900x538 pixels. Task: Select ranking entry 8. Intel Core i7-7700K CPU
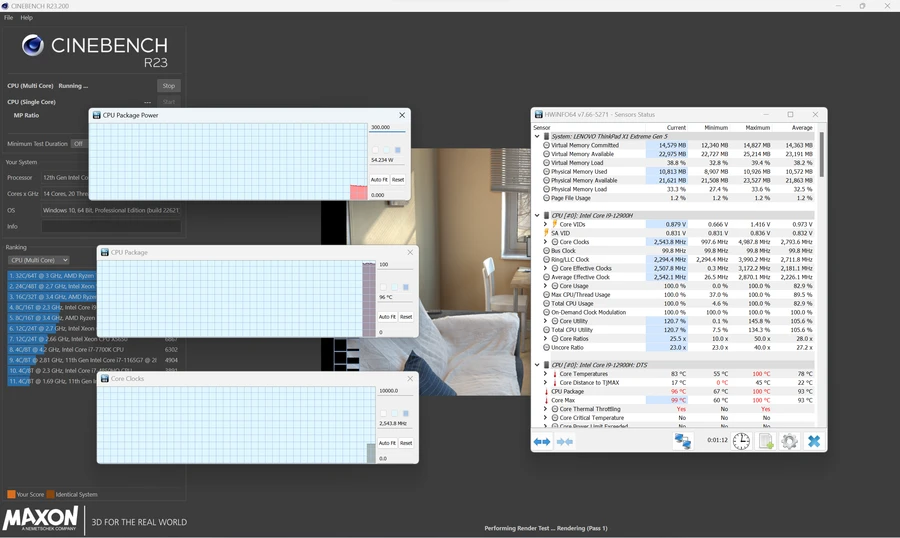point(93,349)
